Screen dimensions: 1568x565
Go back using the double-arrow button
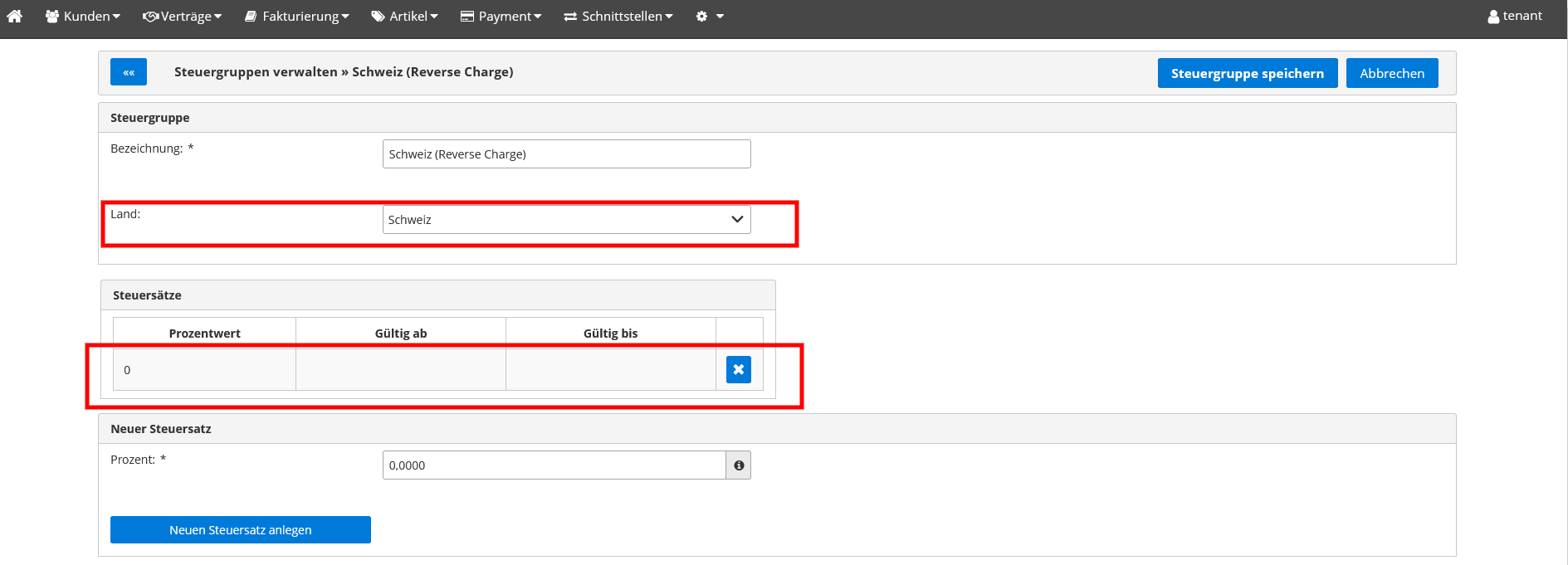click(129, 72)
